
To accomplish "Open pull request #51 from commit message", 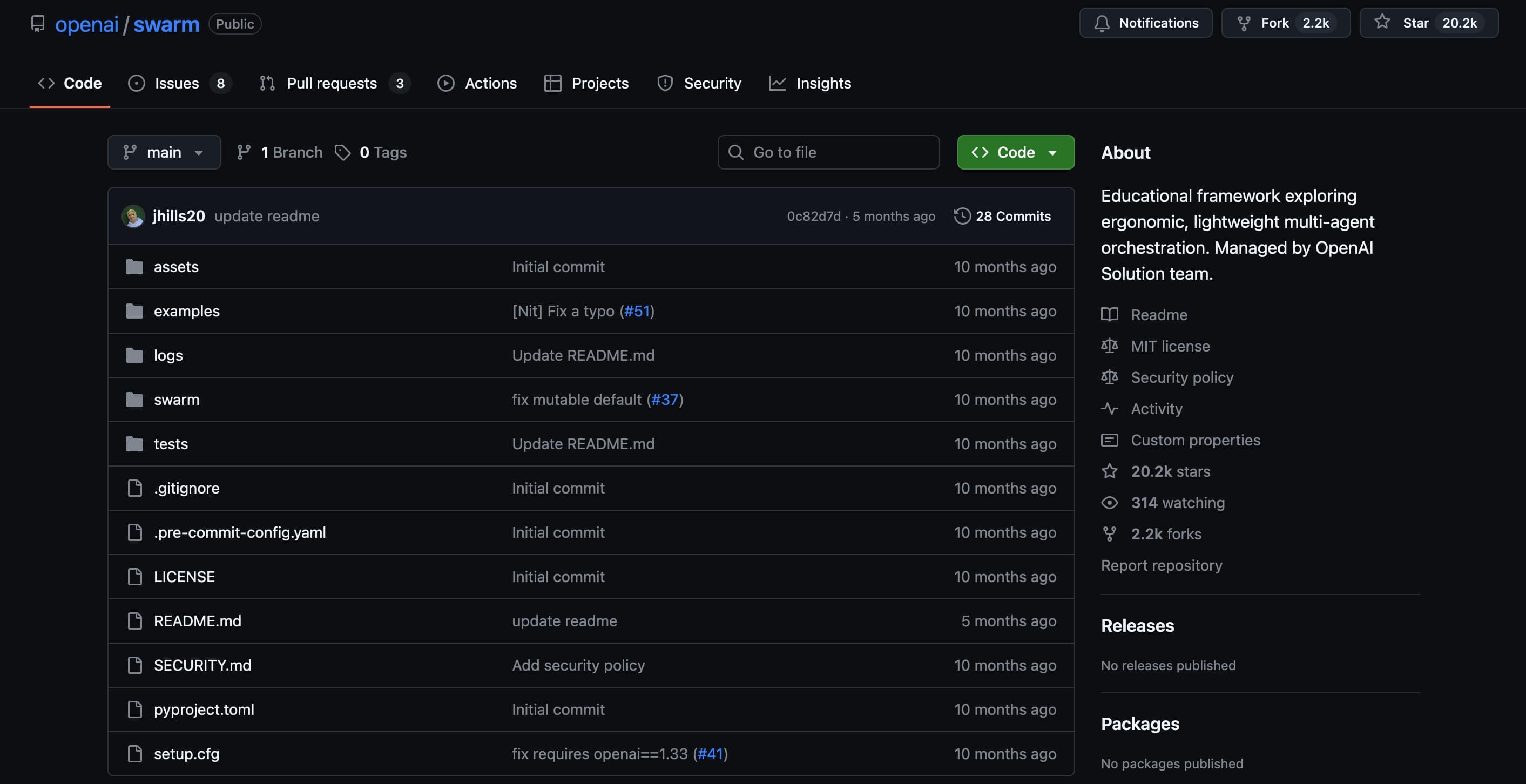I will [637, 311].
